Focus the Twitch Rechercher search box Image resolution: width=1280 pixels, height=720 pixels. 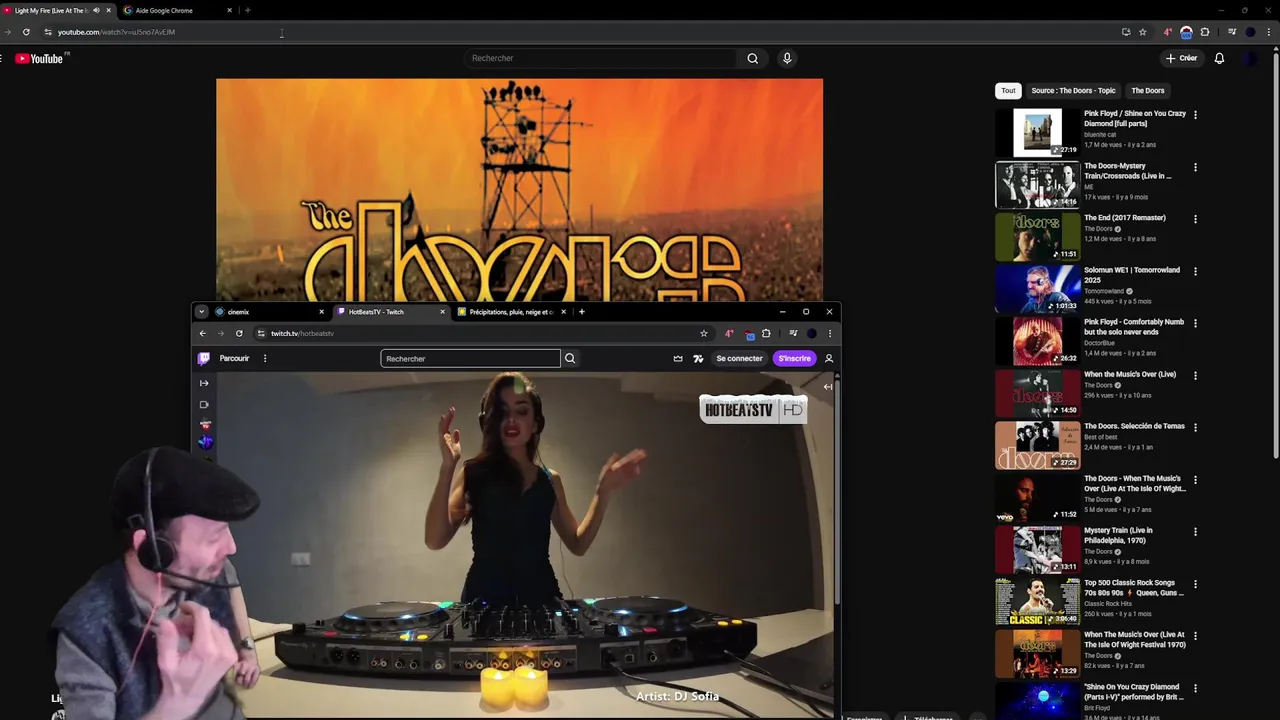pos(470,359)
